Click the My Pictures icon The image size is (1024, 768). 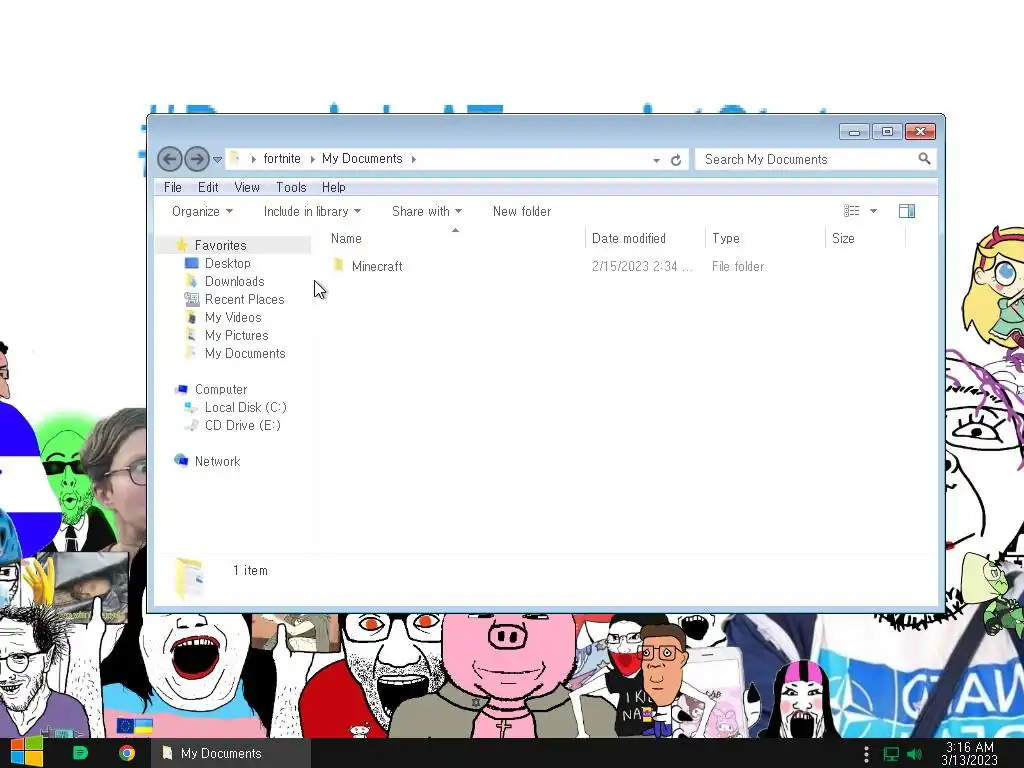[191, 335]
